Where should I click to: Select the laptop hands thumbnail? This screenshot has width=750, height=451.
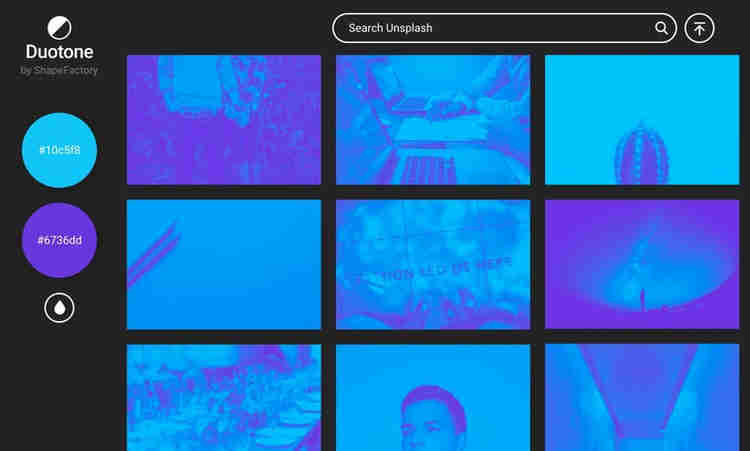433,120
